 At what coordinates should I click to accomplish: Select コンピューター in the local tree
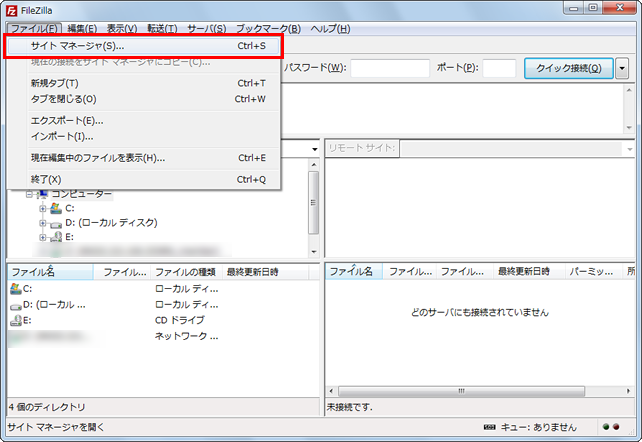(81, 194)
